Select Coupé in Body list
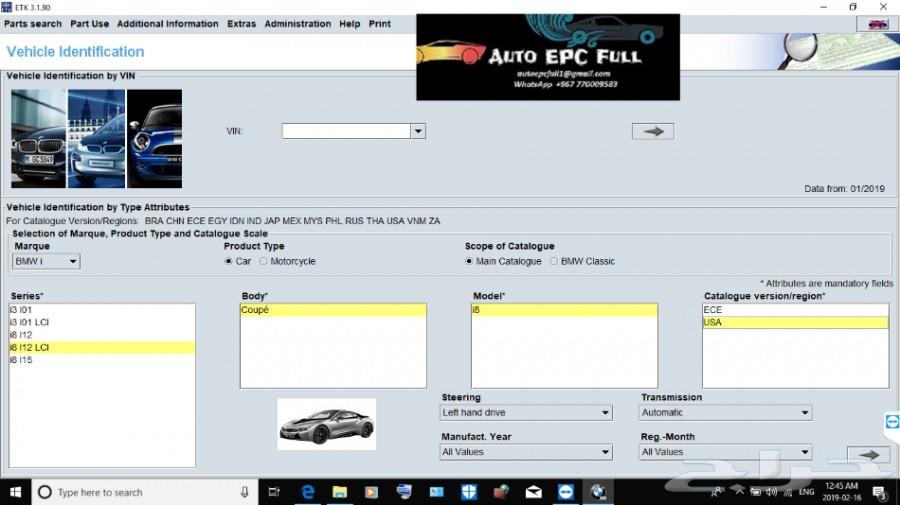This screenshot has width=900, height=505. [333, 310]
